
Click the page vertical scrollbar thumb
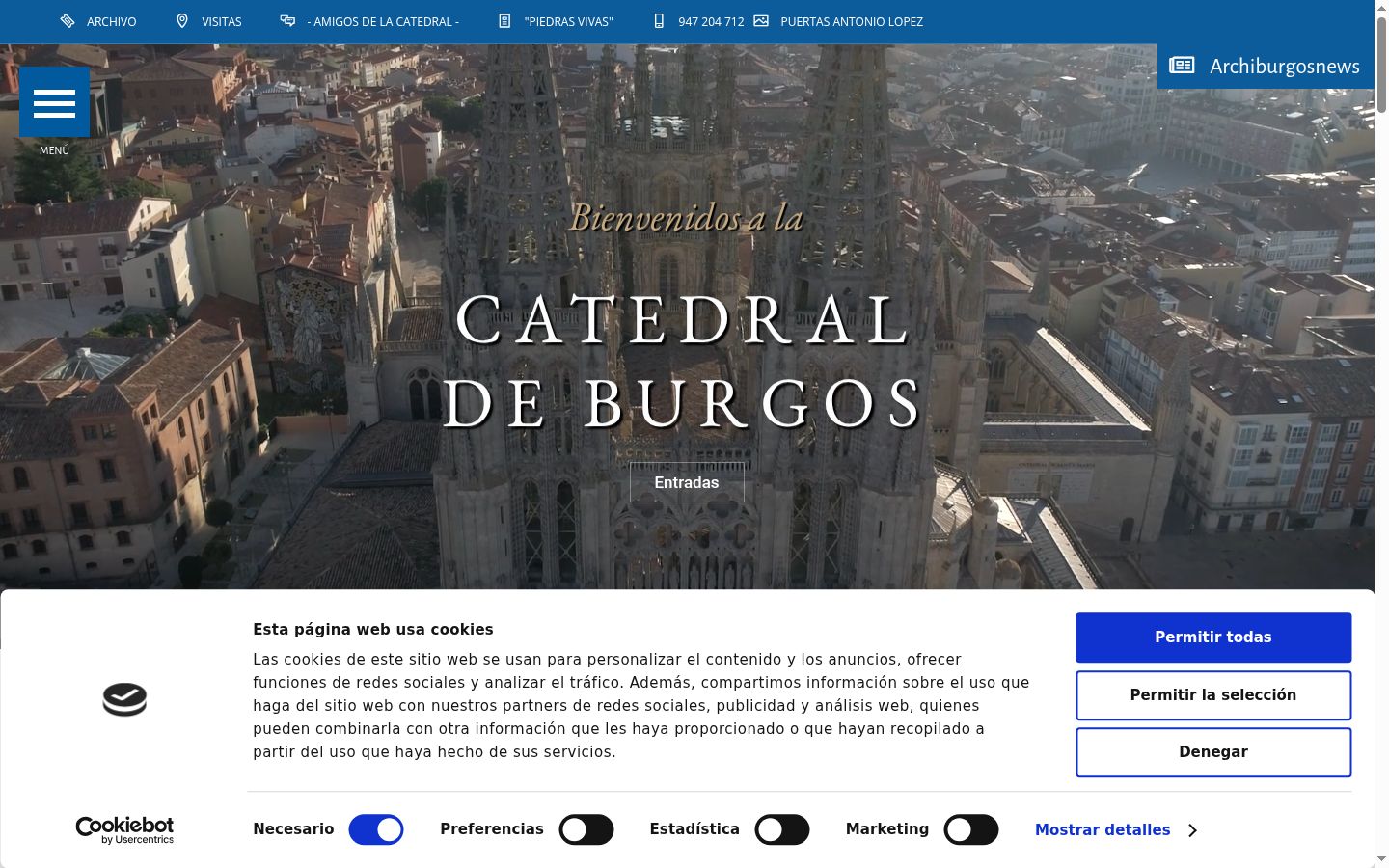coord(1381,63)
